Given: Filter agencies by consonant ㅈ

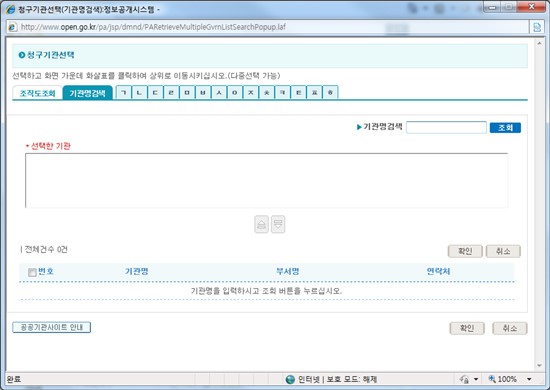Looking at the screenshot, I should pyautogui.click(x=250, y=93).
